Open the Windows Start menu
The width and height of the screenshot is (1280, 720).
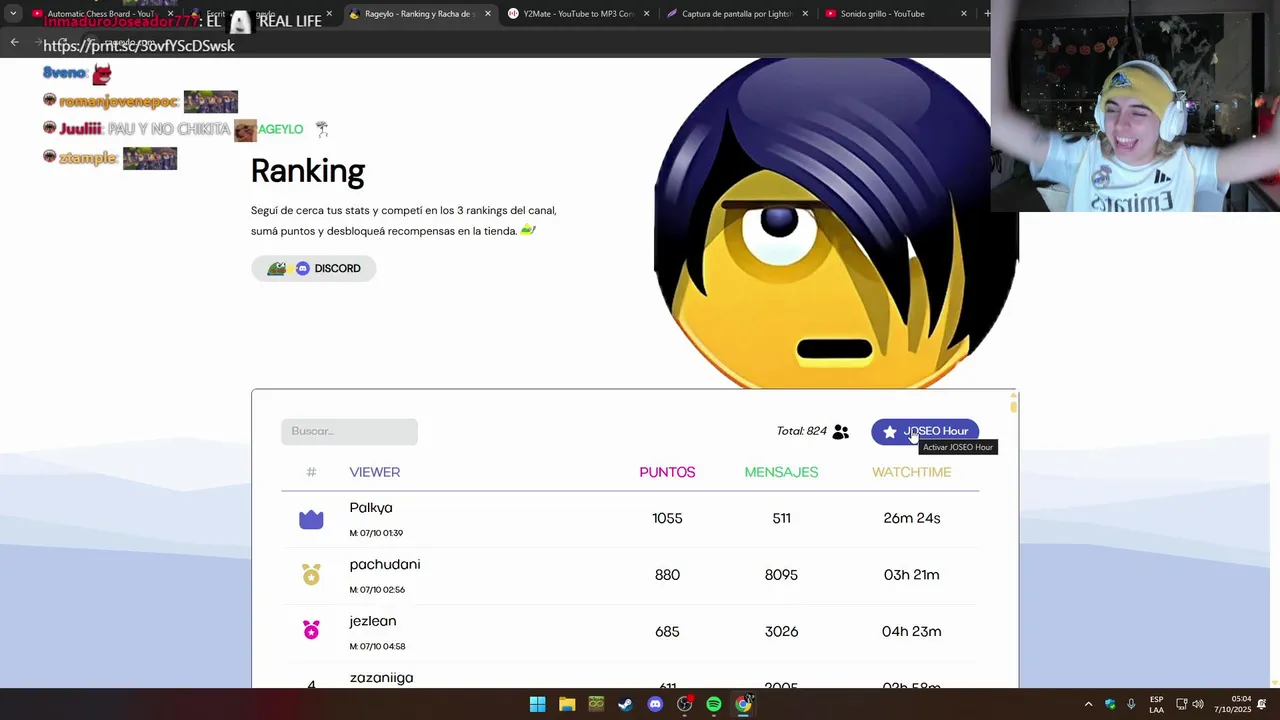(537, 704)
